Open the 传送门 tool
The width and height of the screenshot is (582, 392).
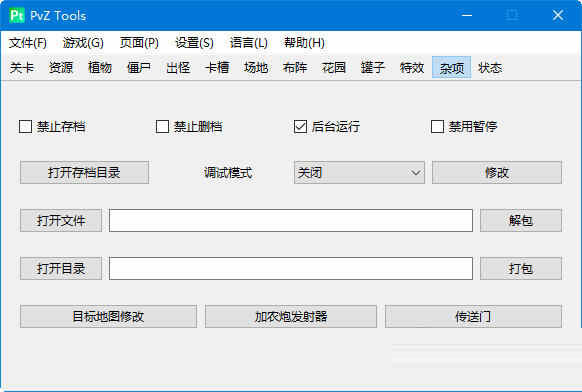pyautogui.click(x=474, y=317)
